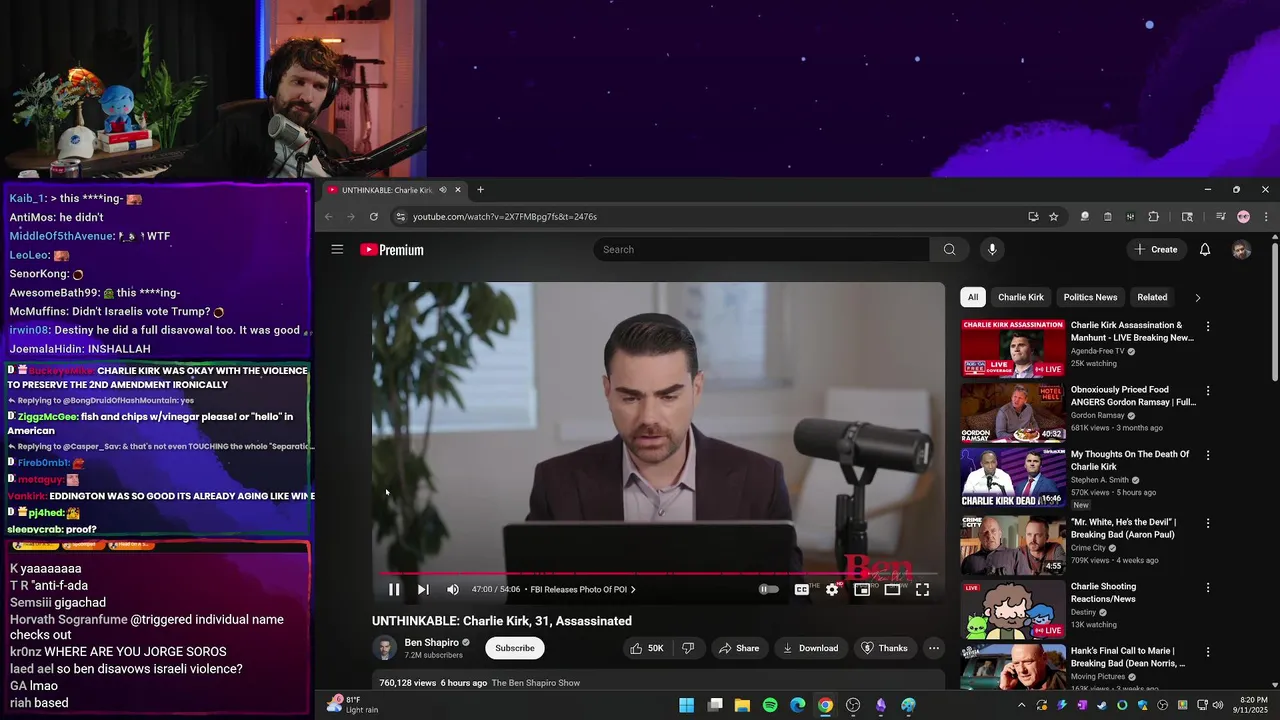Open the Windows Start menu
The width and height of the screenshot is (1280, 720).
pyautogui.click(x=687, y=706)
